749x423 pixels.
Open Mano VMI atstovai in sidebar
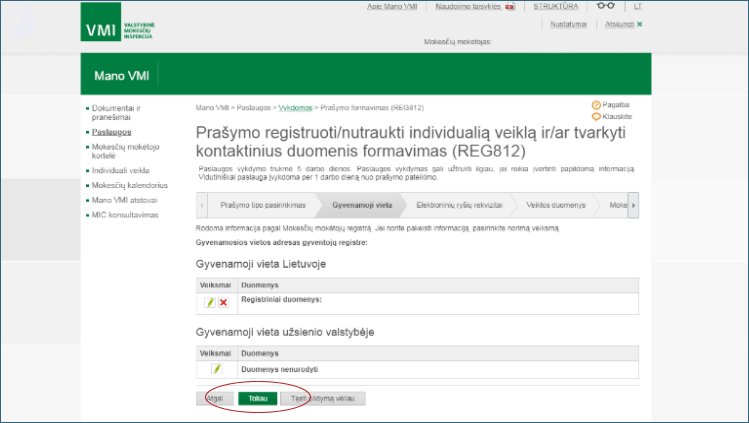pos(124,200)
